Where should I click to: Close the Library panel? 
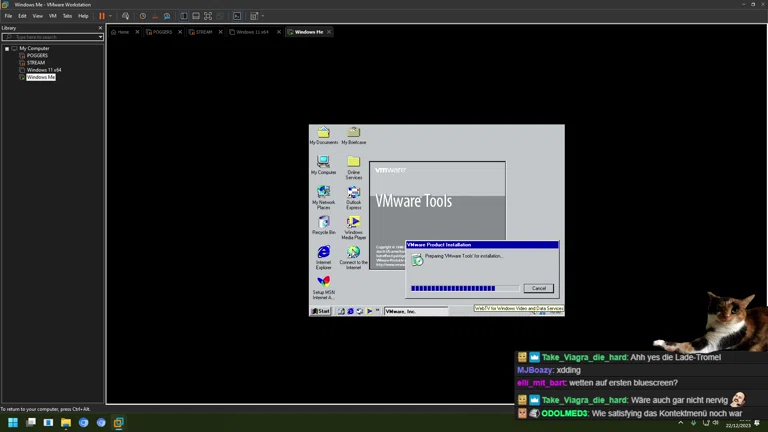pyautogui.click(x=100, y=28)
